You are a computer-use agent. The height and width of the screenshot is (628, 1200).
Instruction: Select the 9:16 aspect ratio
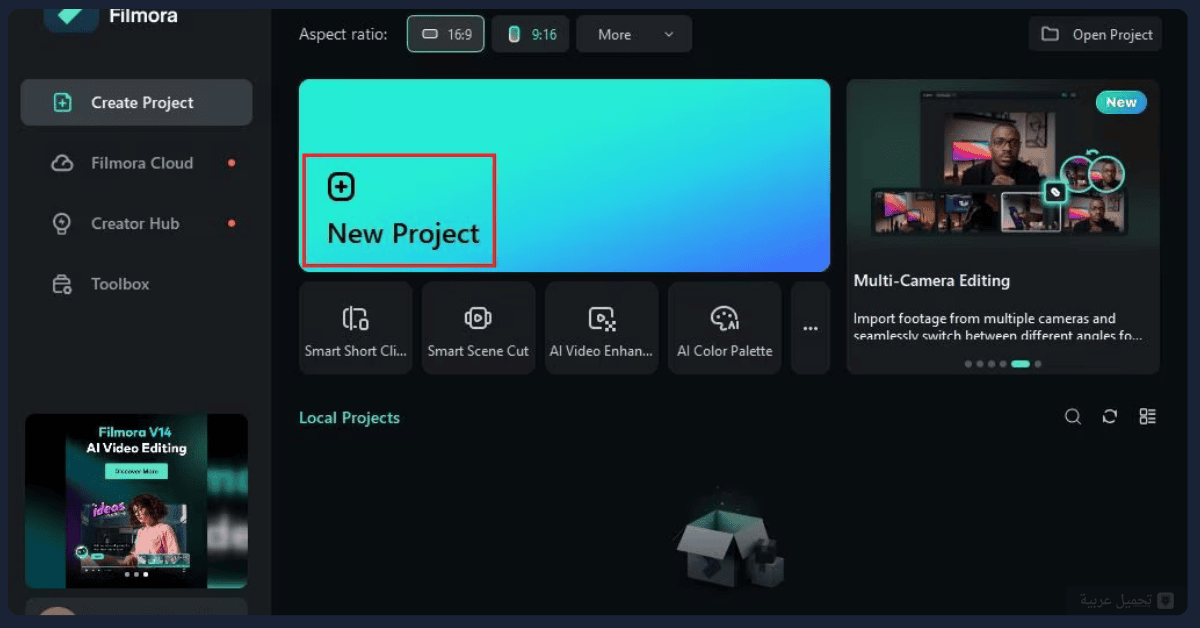(530, 34)
